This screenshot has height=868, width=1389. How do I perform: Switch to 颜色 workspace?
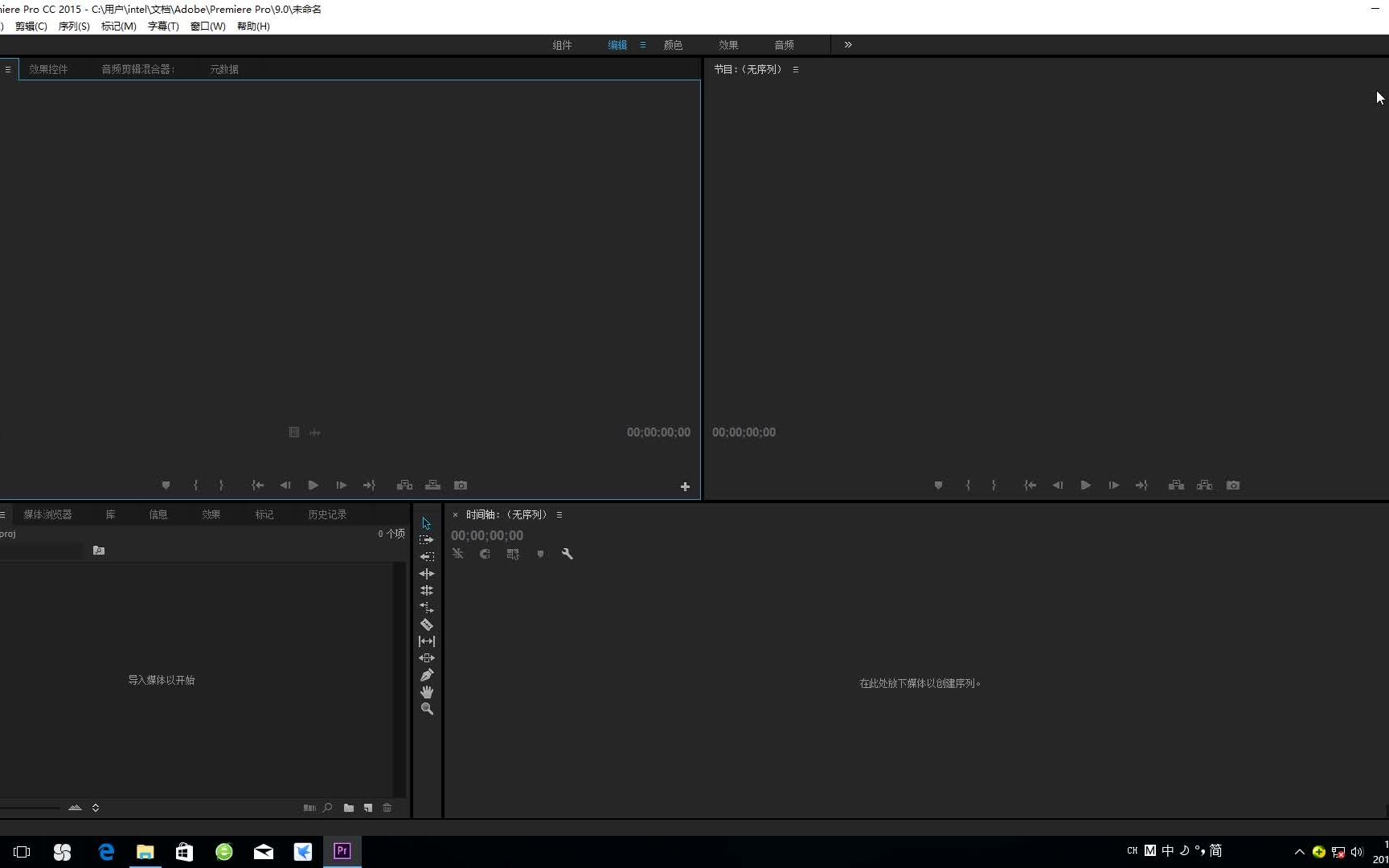(x=673, y=45)
